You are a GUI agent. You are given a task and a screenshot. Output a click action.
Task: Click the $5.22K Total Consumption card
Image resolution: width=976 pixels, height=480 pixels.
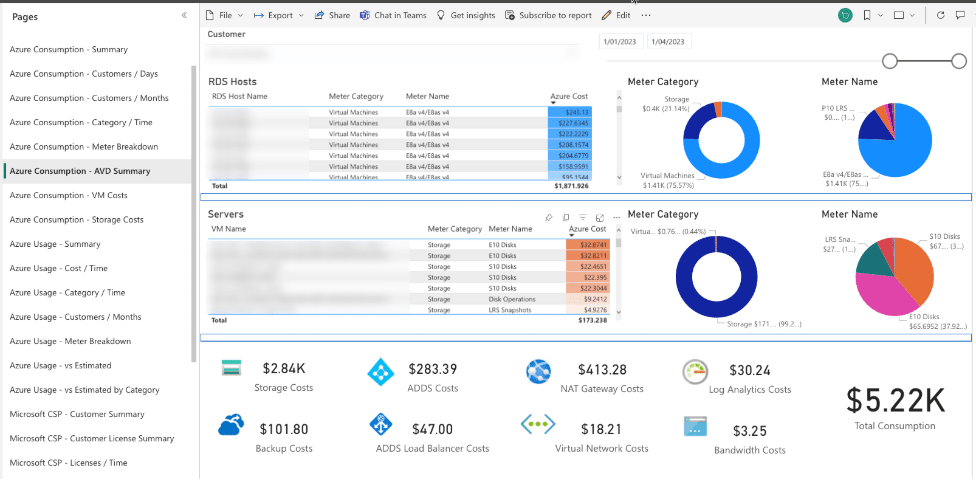(894, 407)
